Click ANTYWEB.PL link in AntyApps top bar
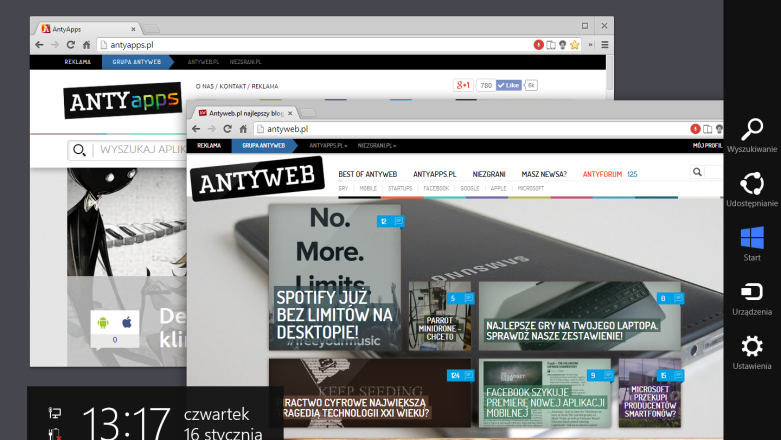 click(203, 62)
